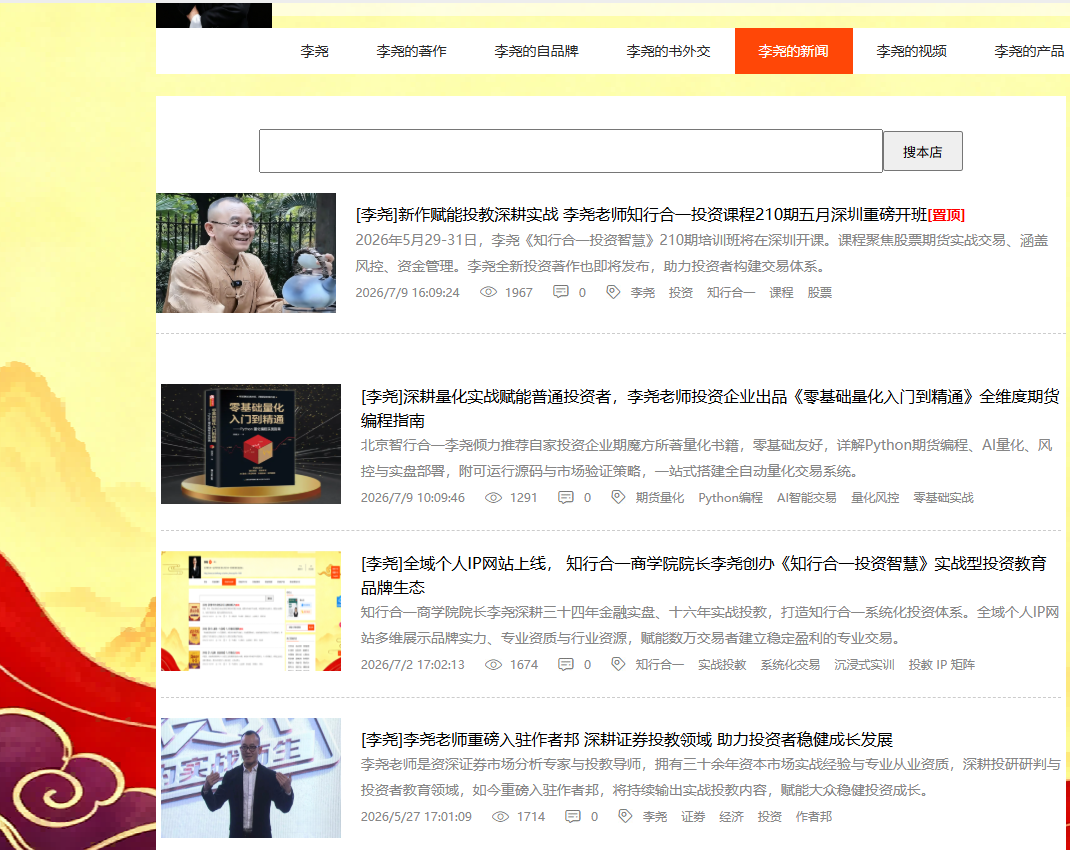This screenshot has height=850, width=1070.
Task: Select the Python编程 tag
Action: (x=730, y=498)
